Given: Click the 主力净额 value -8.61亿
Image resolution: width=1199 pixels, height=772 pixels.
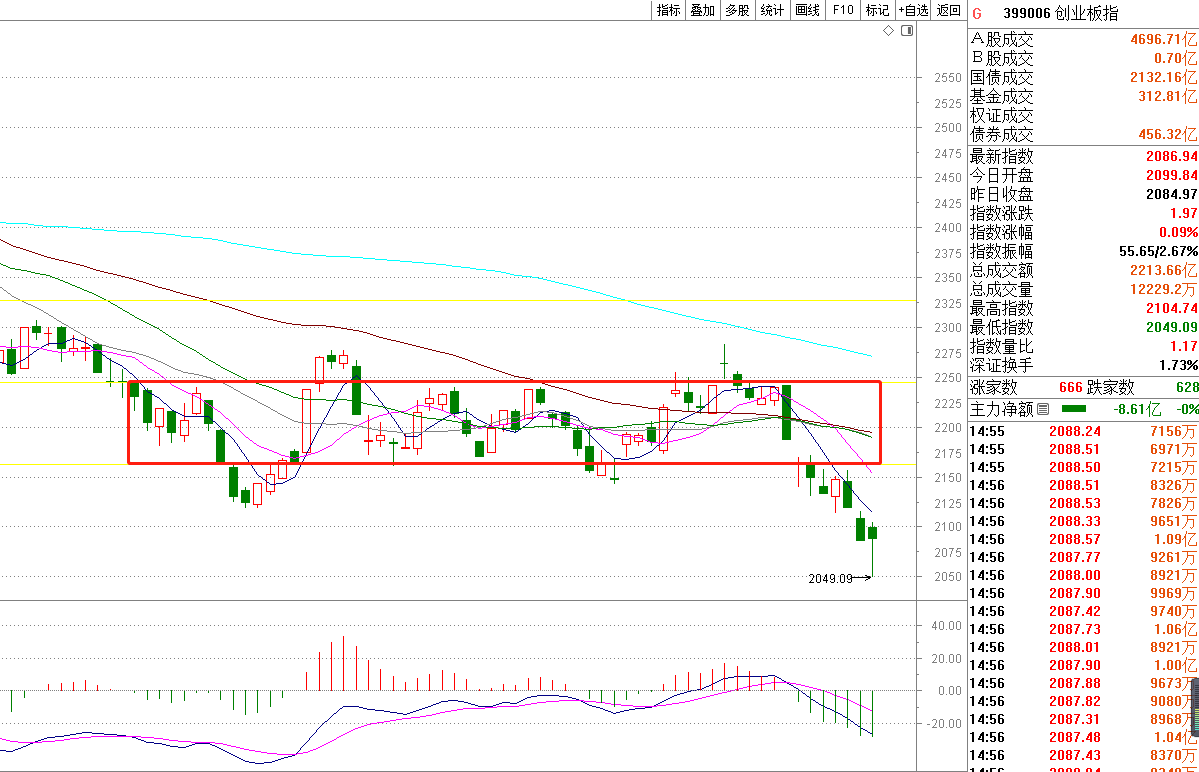Looking at the screenshot, I should (1137, 410).
